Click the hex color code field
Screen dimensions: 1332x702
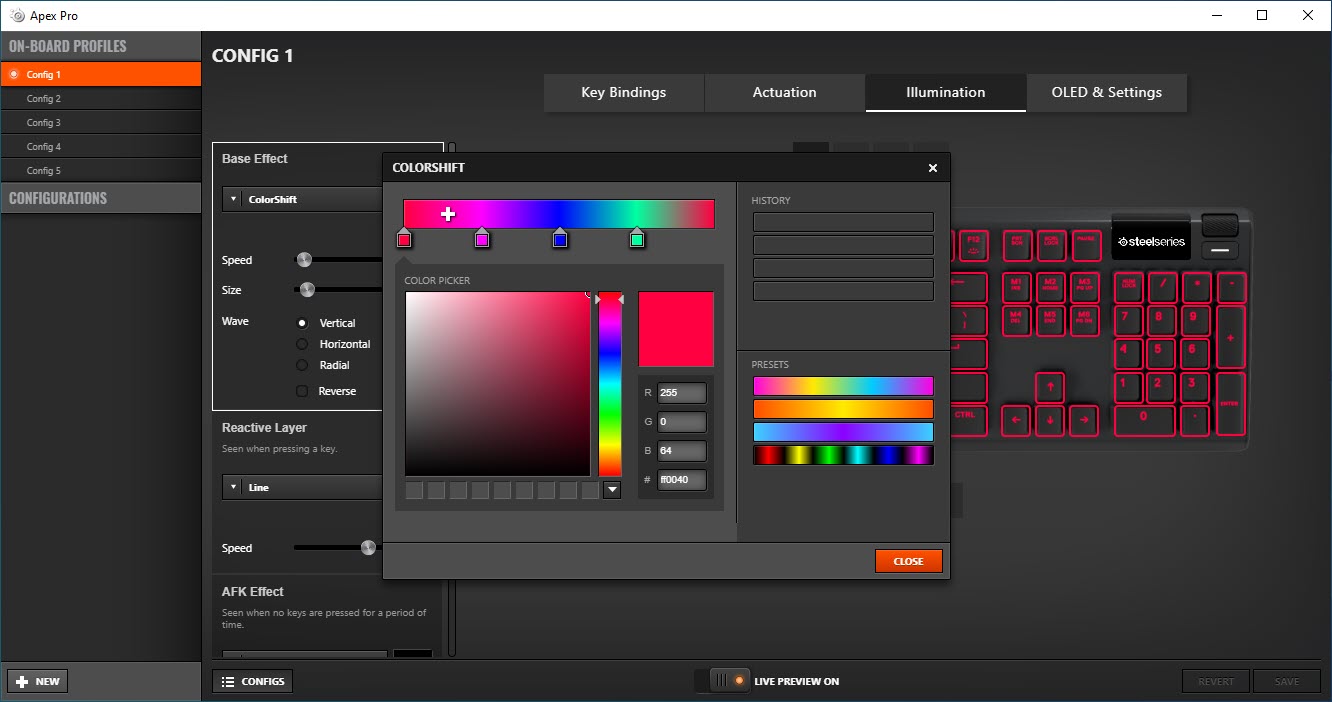click(682, 480)
